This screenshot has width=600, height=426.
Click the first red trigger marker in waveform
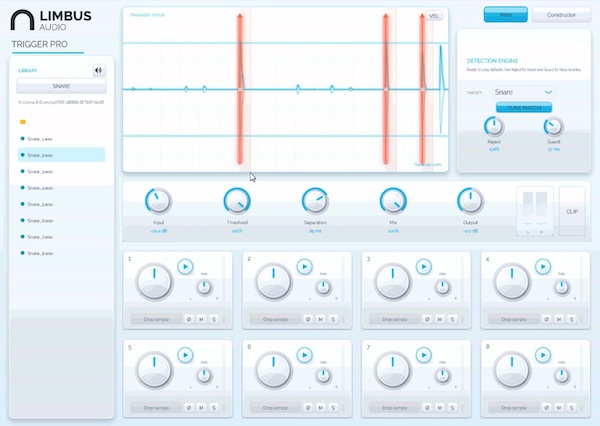coord(240,89)
